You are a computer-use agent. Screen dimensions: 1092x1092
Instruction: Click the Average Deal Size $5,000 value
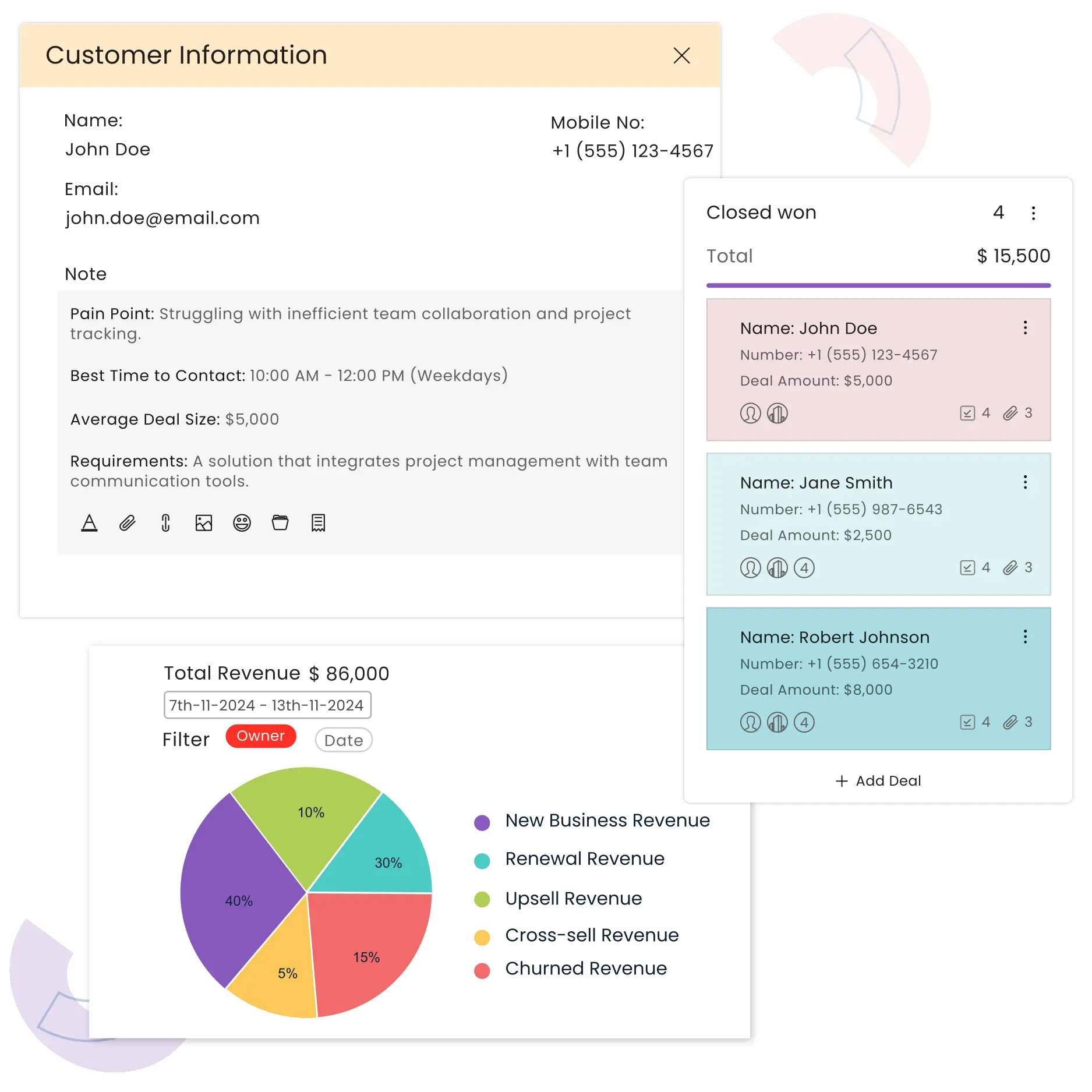[252, 419]
